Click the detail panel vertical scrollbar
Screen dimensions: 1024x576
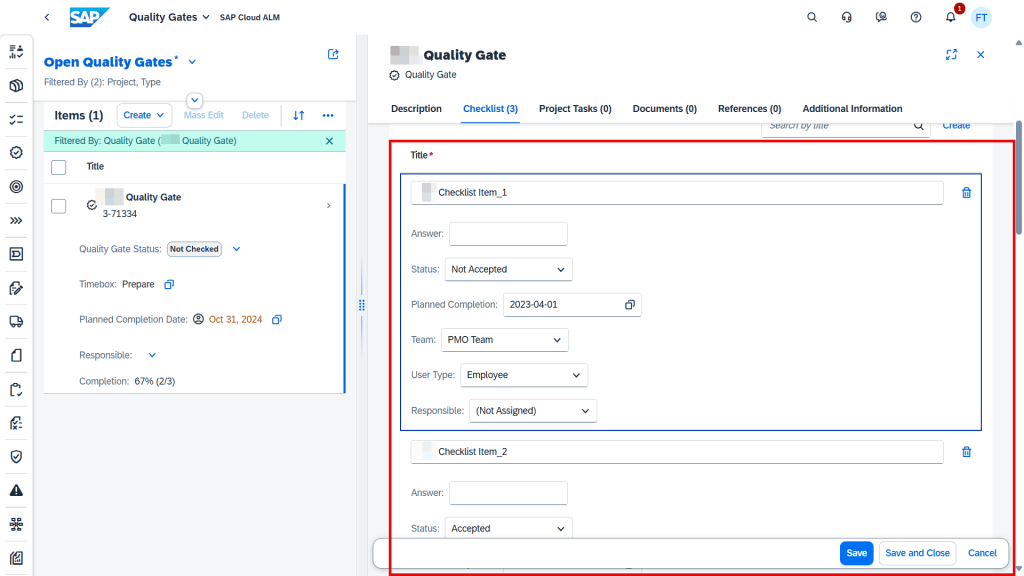1019,178
